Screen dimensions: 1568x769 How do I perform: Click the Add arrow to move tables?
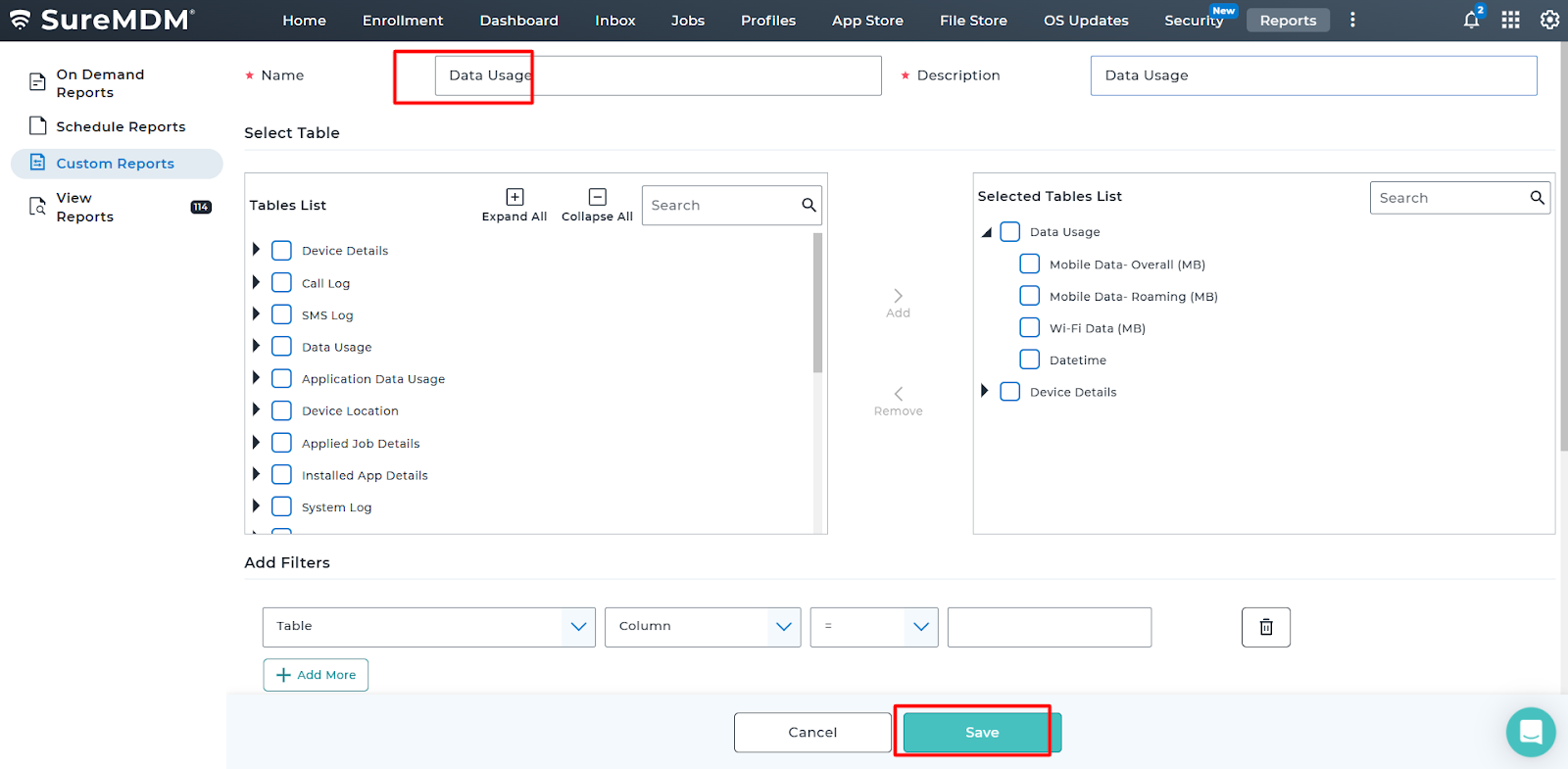point(898,297)
